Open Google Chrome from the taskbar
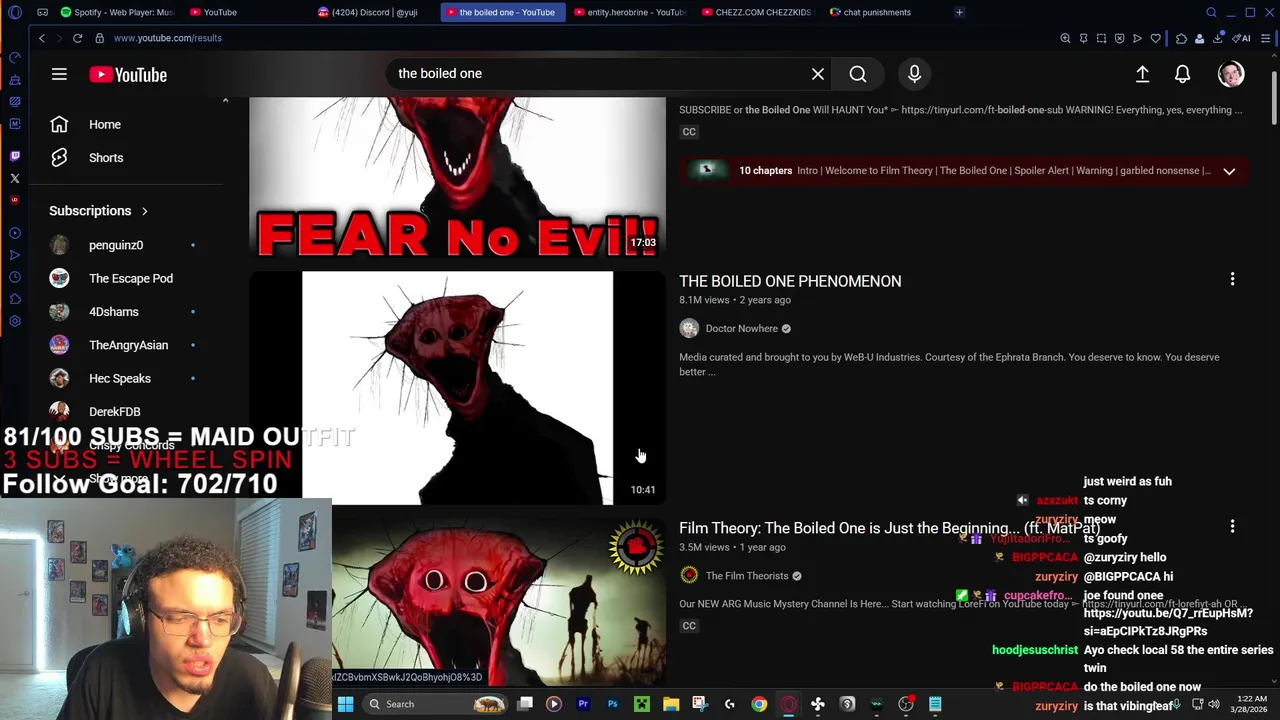Image resolution: width=1280 pixels, height=720 pixels. click(759, 704)
